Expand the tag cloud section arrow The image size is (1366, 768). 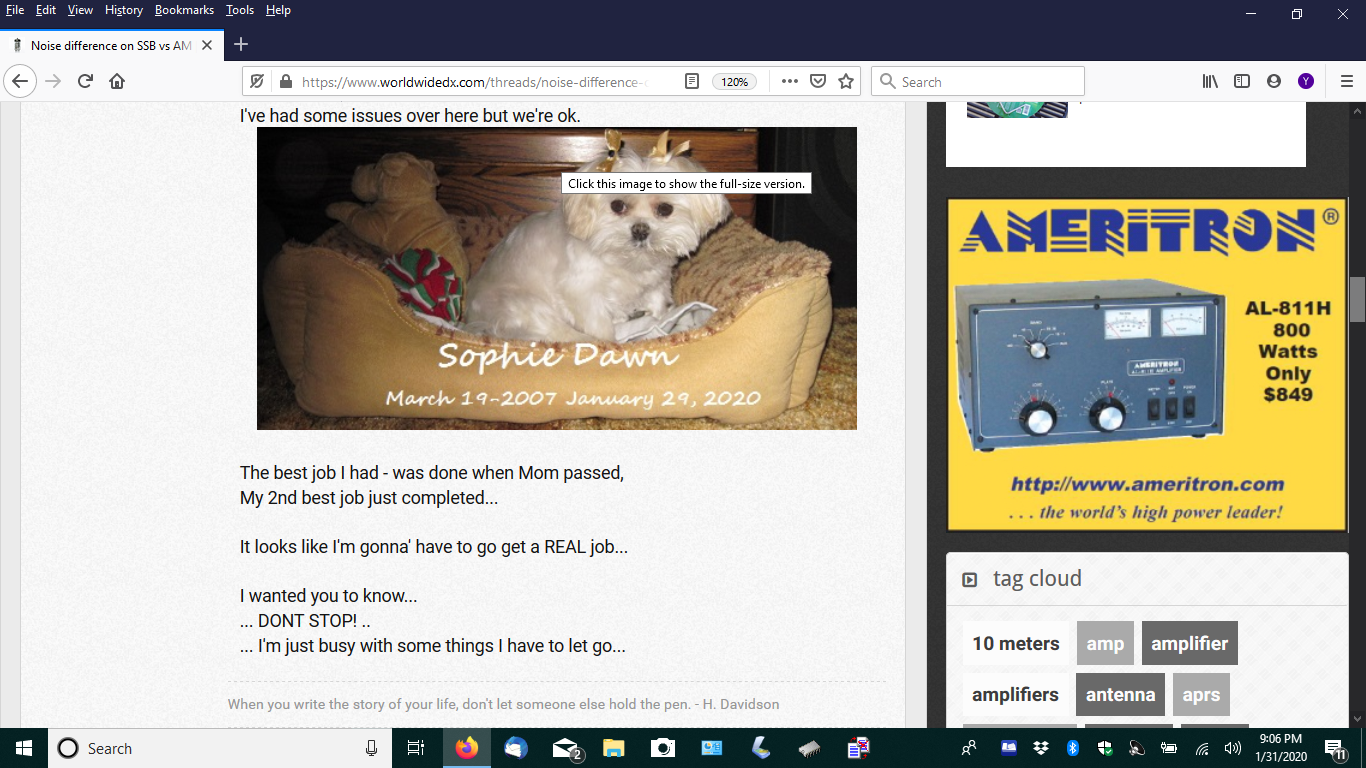tap(969, 580)
